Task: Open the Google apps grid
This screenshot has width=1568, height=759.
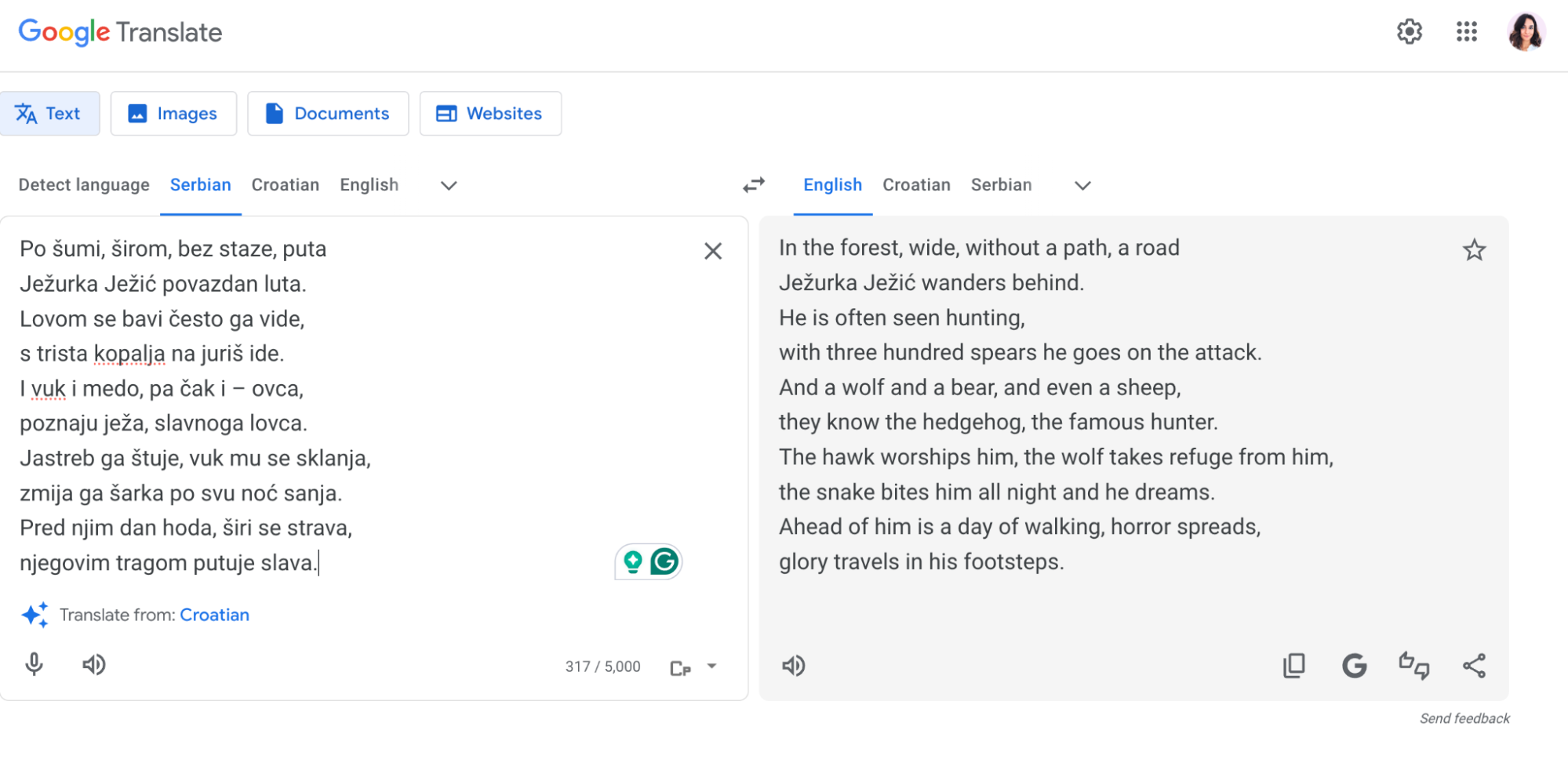Action: [1466, 32]
